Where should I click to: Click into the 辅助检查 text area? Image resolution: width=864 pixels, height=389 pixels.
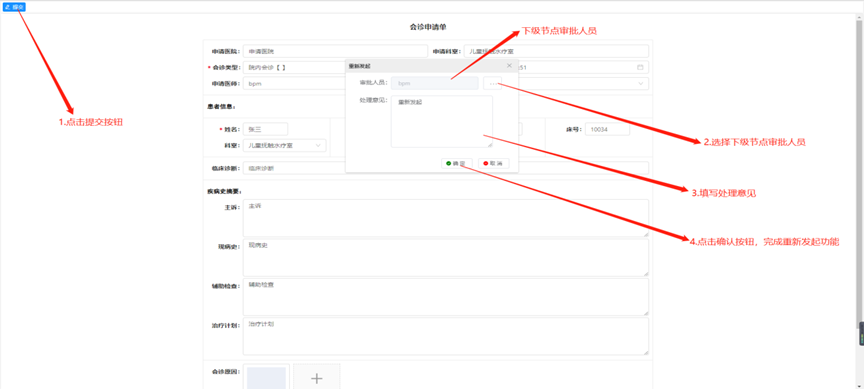pos(446,296)
